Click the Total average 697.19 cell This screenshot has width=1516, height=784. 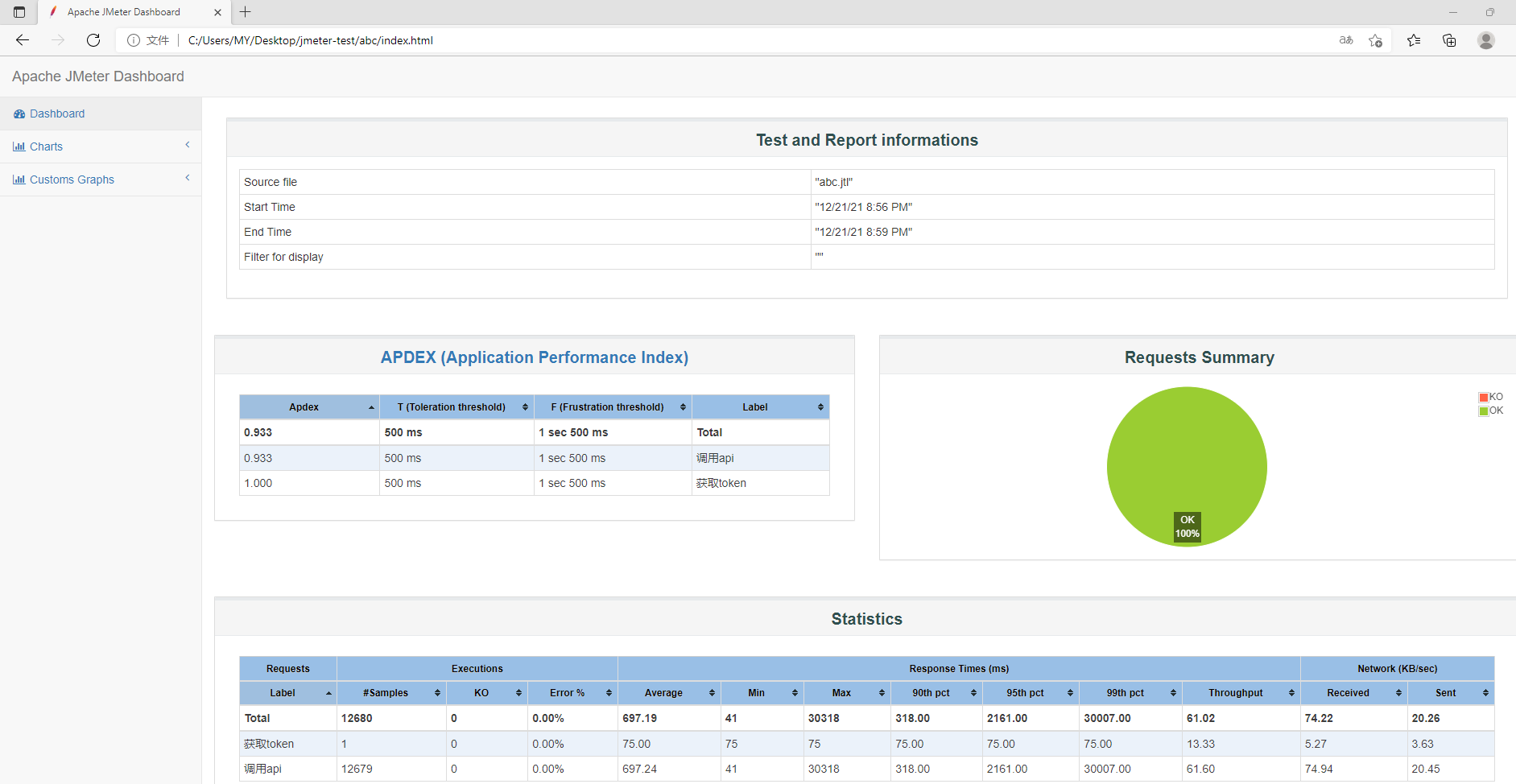tap(669, 718)
